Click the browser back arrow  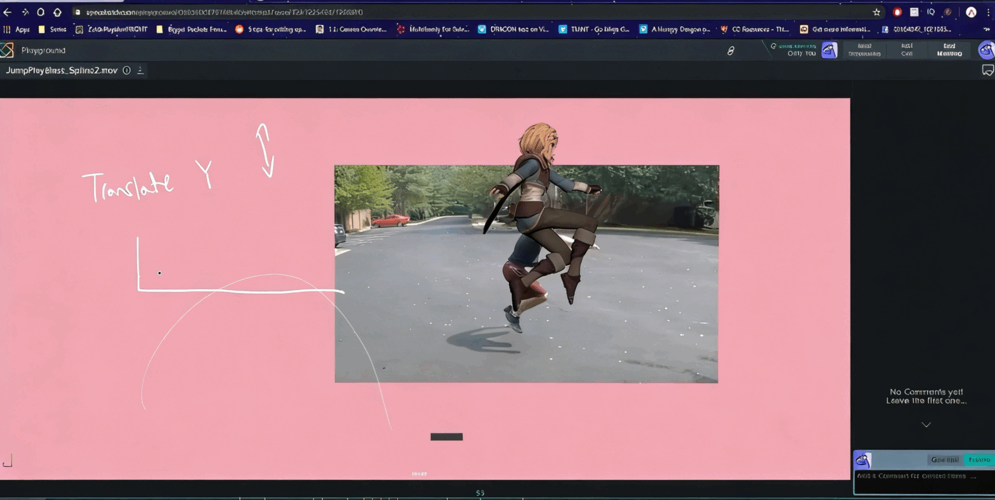tap(8, 12)
